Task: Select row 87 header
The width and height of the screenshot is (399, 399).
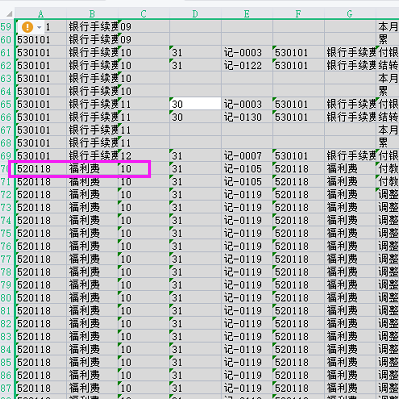Action: (x=6, y=388)
